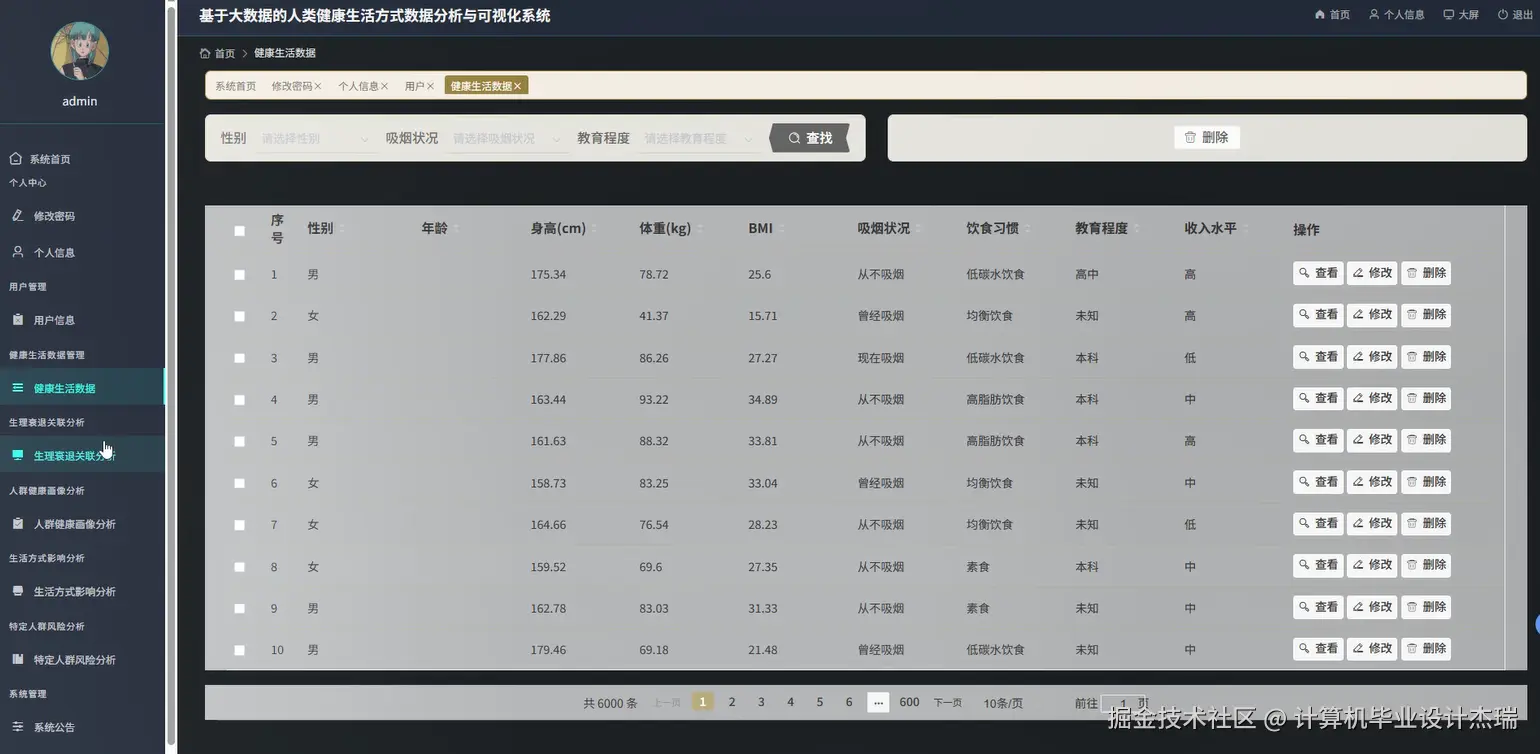Open the 性别 selection dropdown
Image resolution: width=1540 pixels, height=754 pixels.
pos(315,138)
